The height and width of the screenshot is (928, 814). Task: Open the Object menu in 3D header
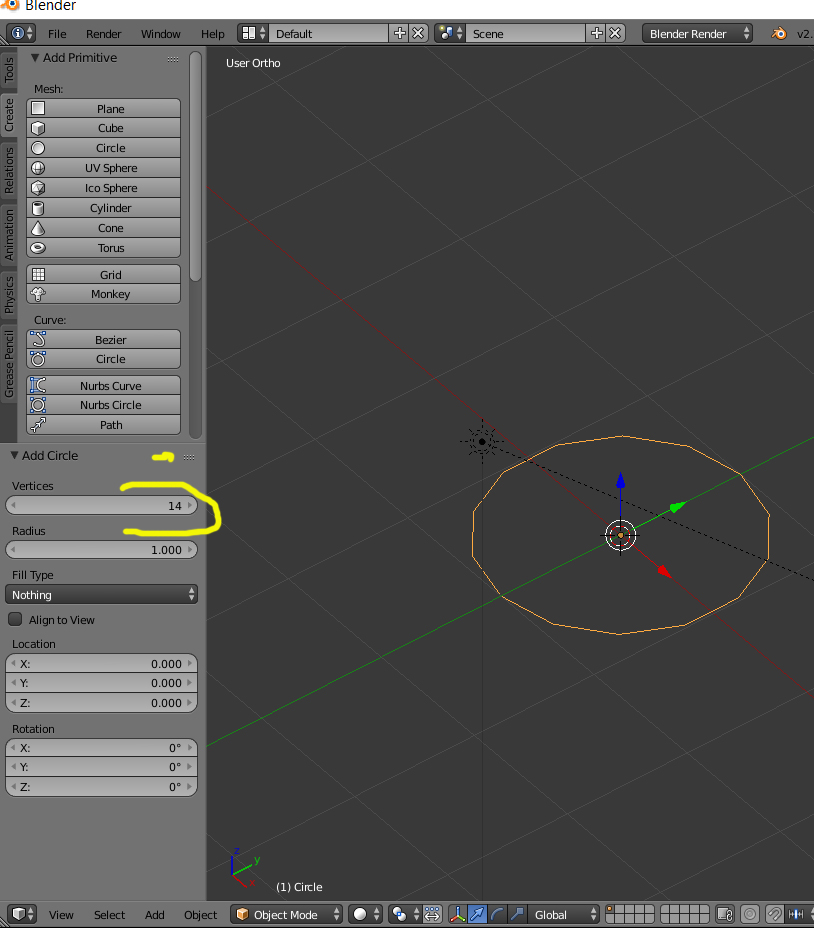click(x=201, y=914)
